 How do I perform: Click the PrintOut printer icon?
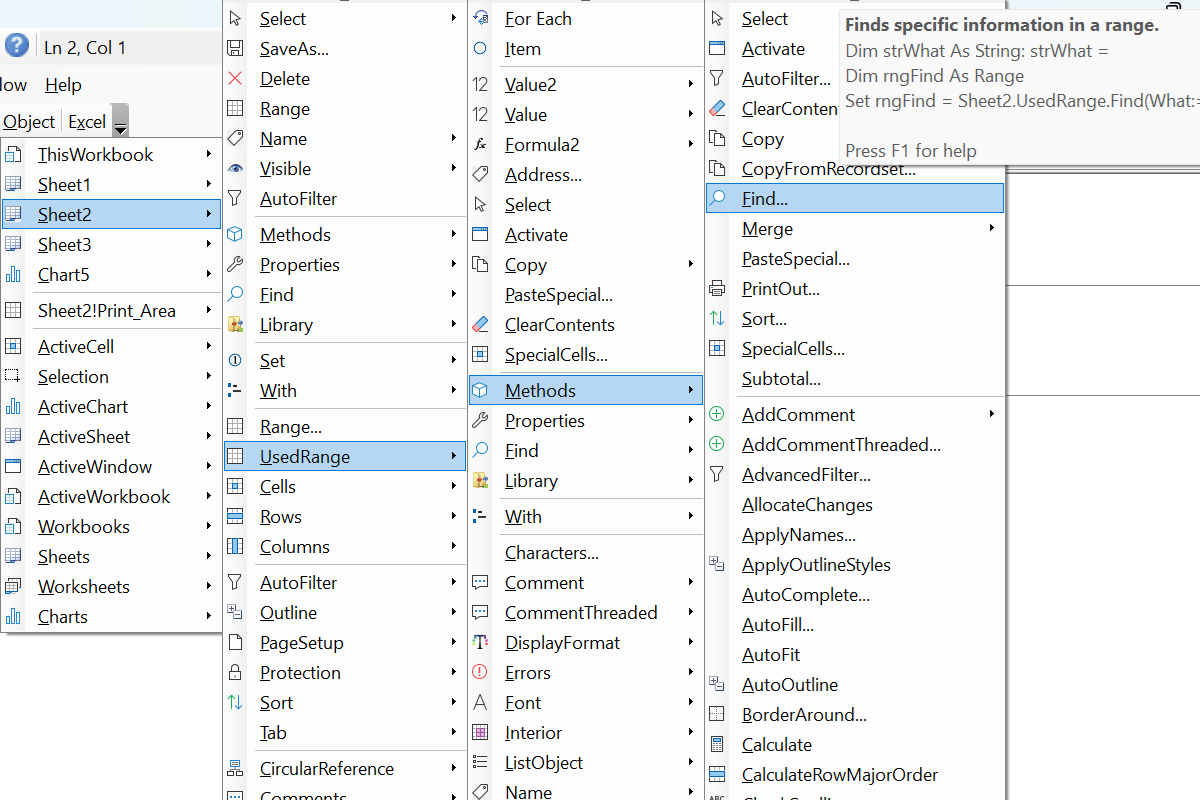pos(717,288)
